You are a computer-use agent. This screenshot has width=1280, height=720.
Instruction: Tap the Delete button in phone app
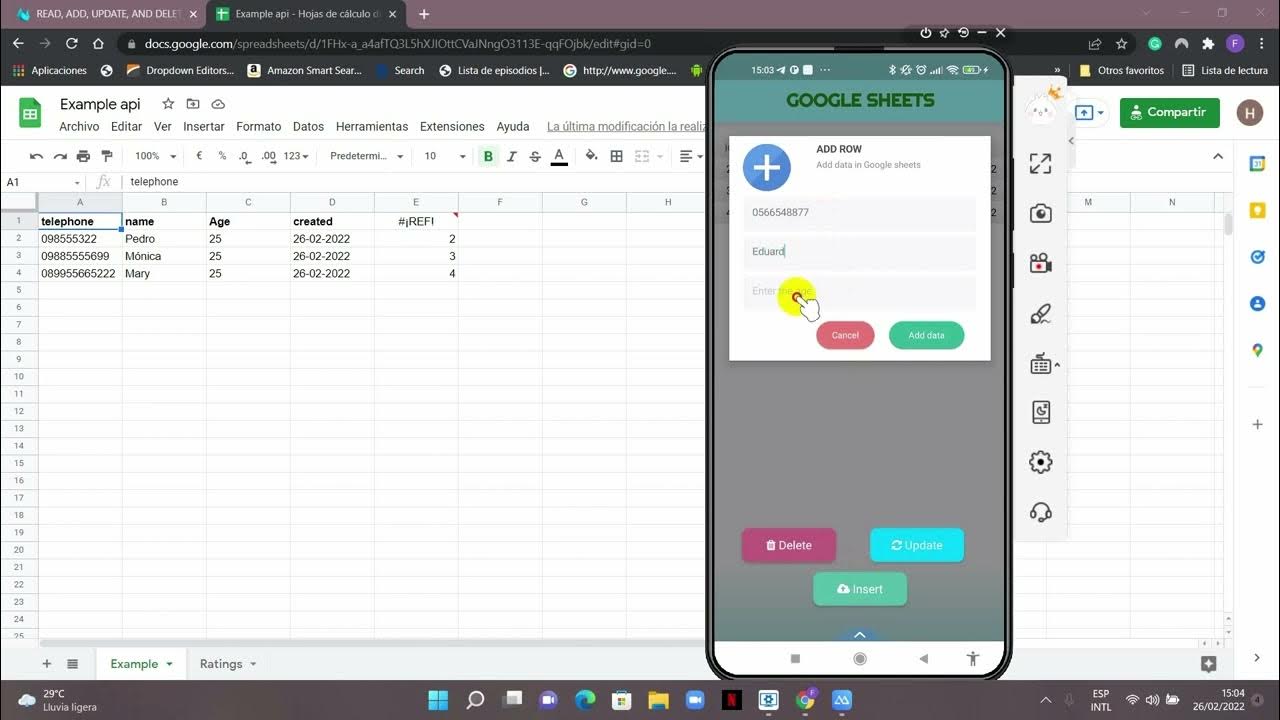[789, 545]
